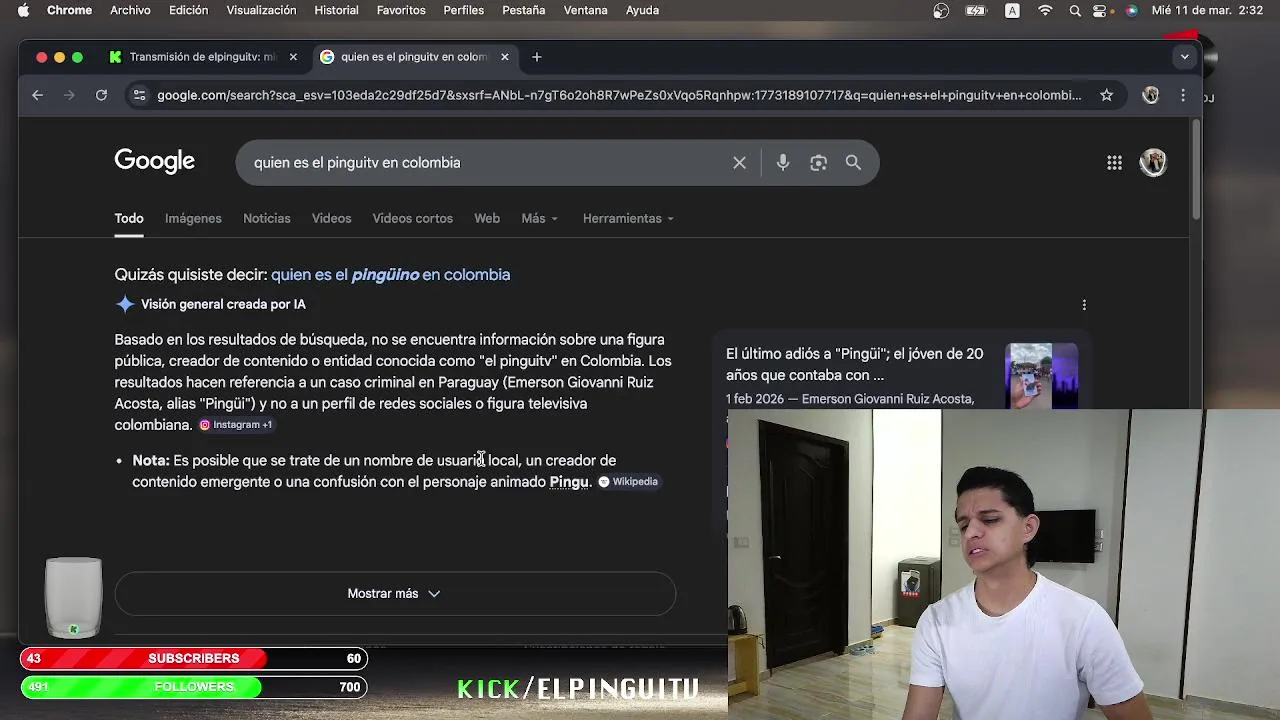1280x720 pixels.
Task: Open Siri from the menu bar
Action: pos(1131,10)
